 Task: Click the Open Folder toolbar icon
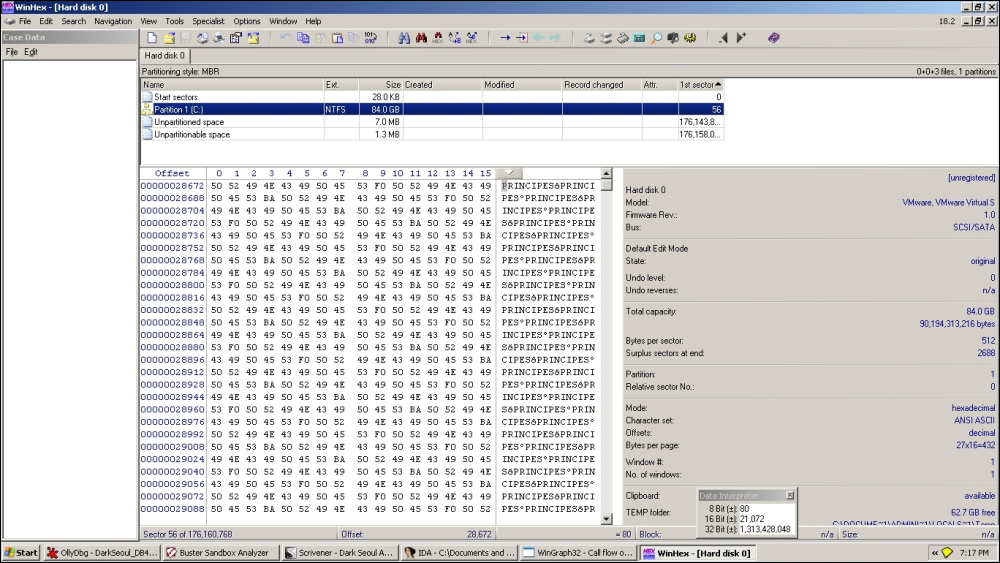[253, 38]
